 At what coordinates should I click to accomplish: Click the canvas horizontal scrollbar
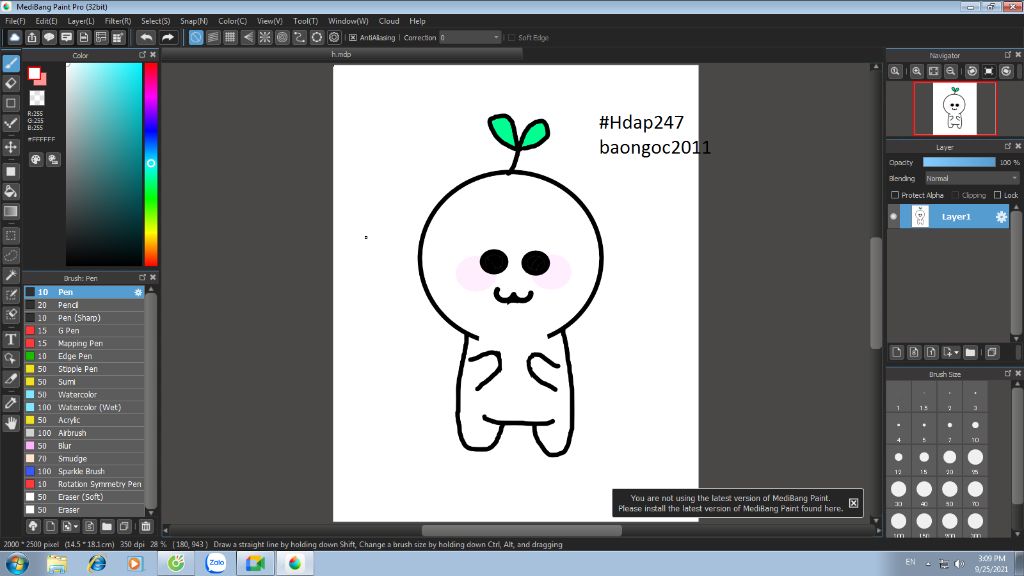[521, 530]
